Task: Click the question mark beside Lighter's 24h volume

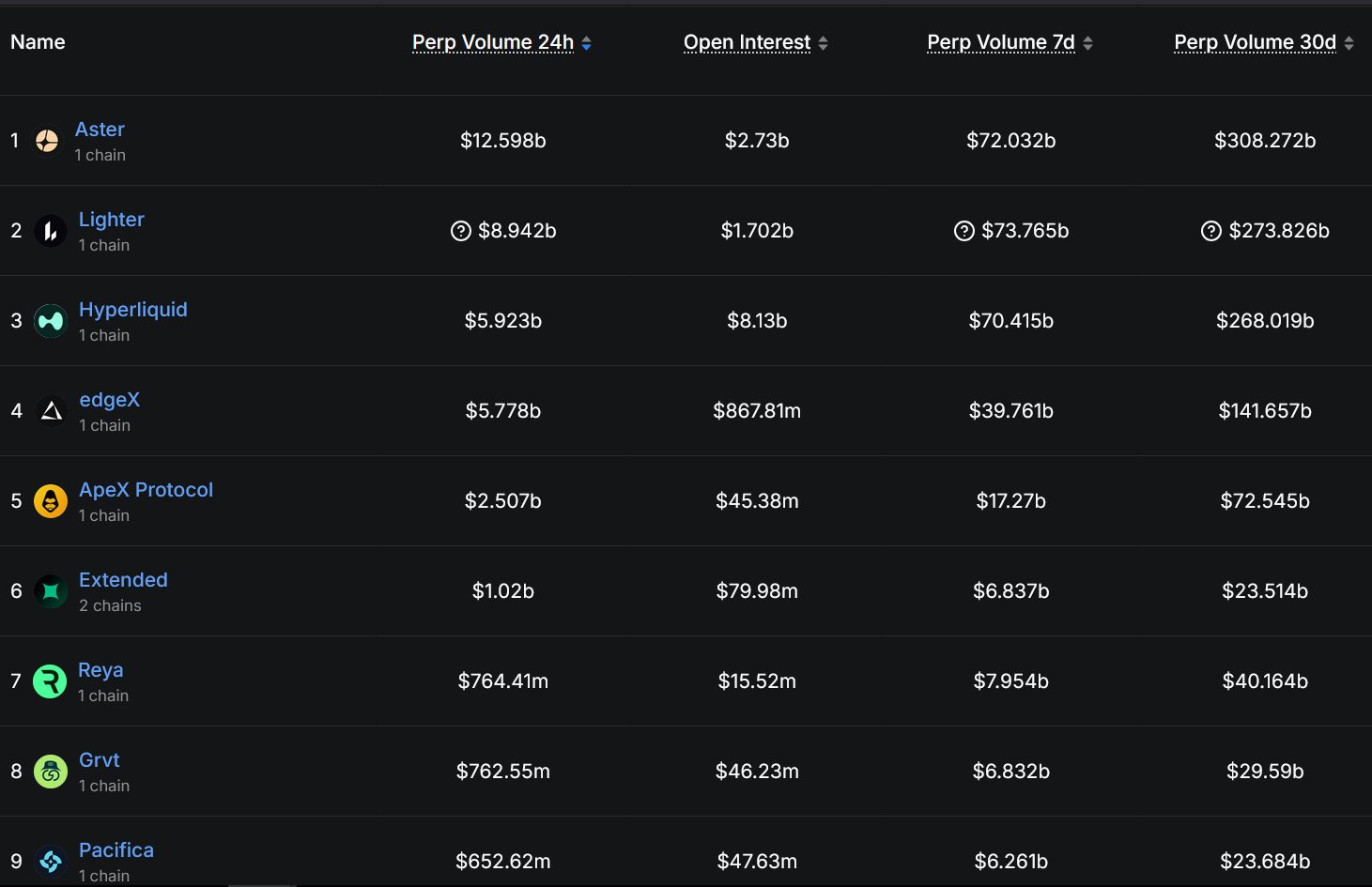Action: point(461,231)
